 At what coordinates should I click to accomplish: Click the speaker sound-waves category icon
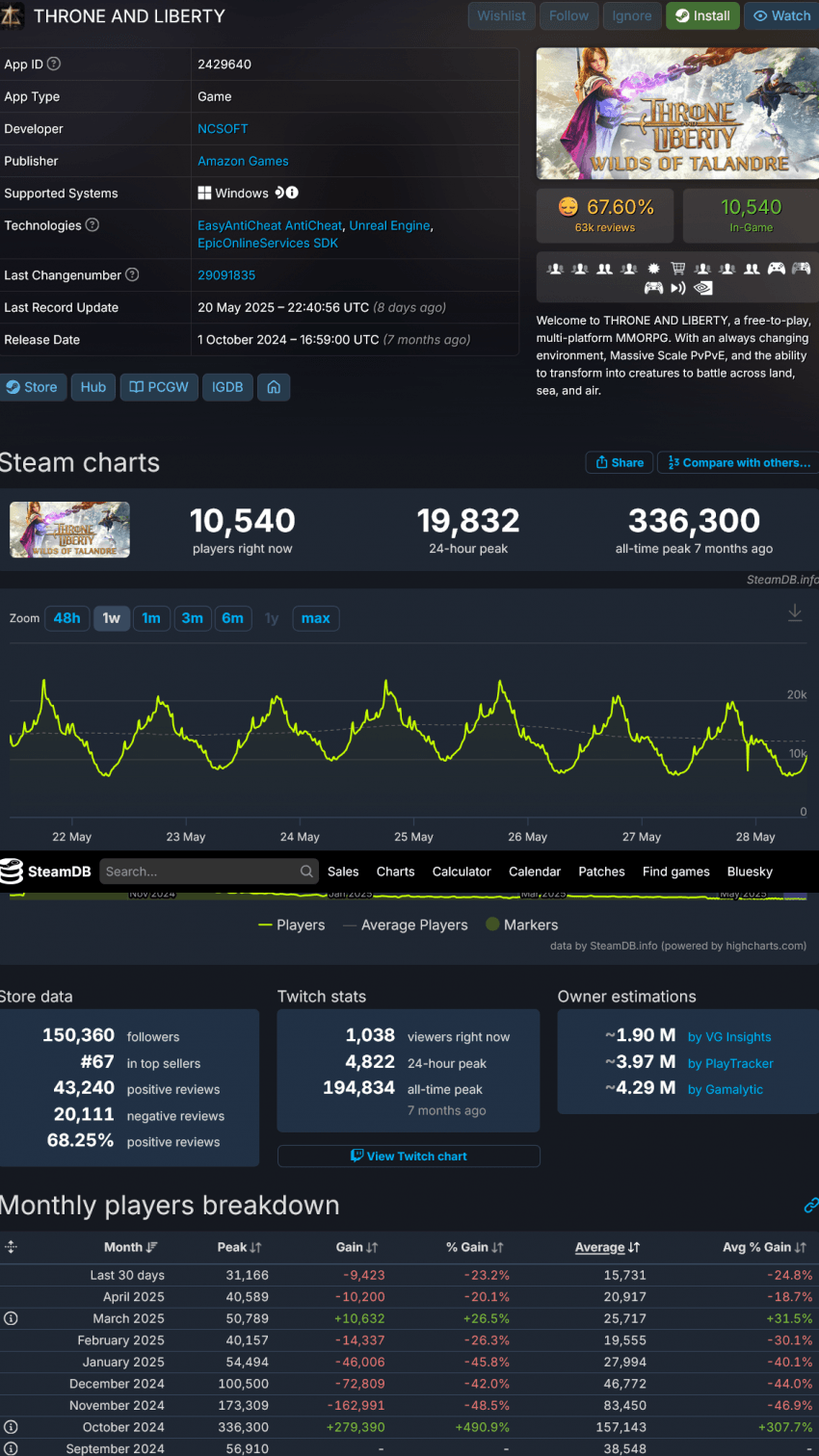tap(678, 287)
